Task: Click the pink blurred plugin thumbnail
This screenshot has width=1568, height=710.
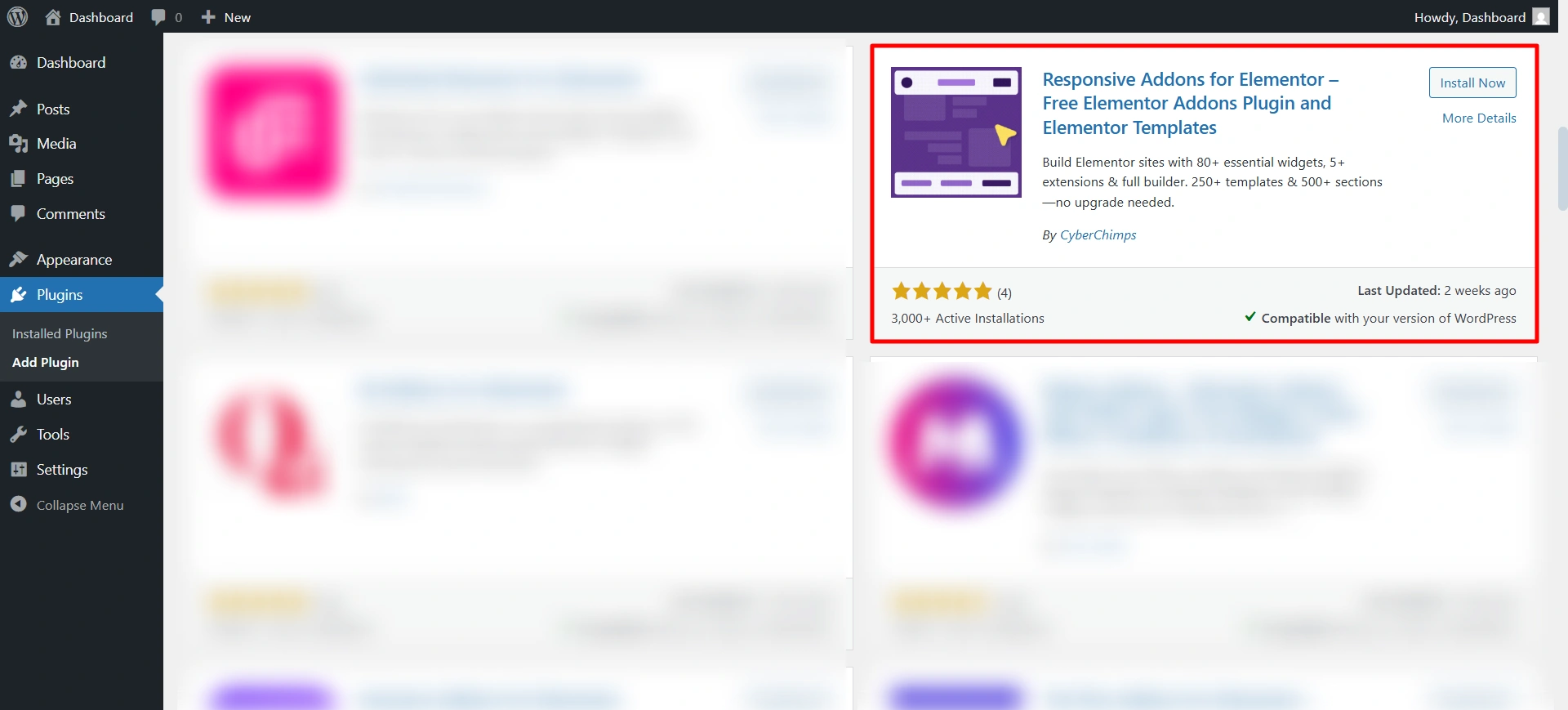Action: tap(272, 132)
